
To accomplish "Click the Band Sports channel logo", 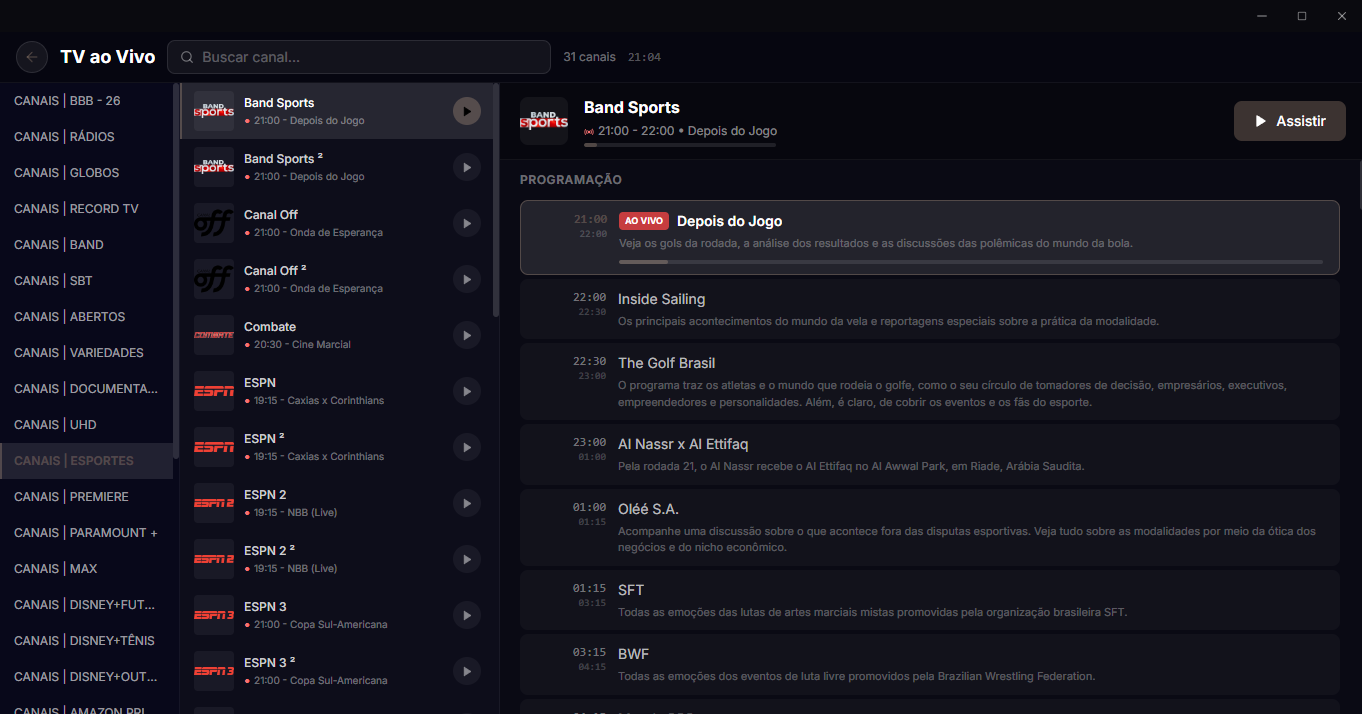I will pos(213,111).
